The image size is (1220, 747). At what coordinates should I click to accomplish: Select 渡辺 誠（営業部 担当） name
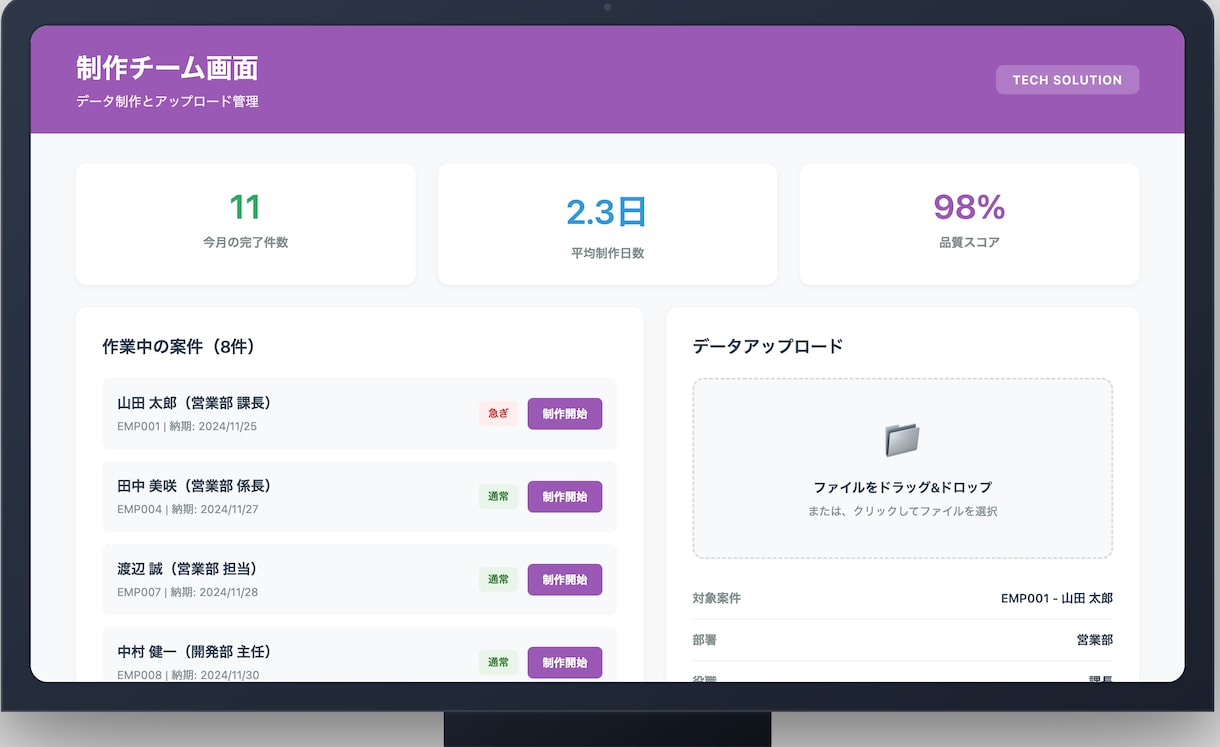point(187,569)
